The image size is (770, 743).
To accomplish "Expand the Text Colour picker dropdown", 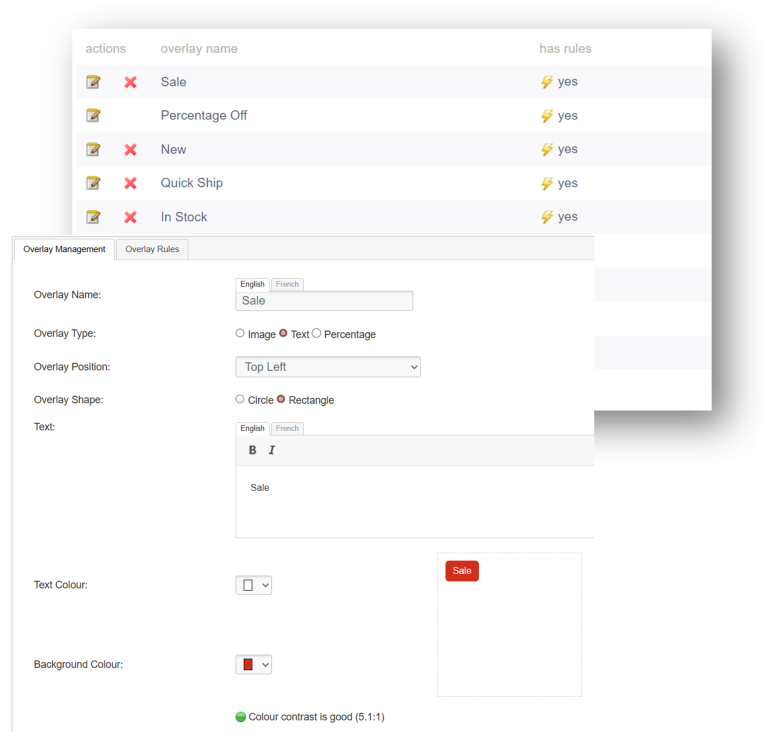I will [x=254, y=585].
